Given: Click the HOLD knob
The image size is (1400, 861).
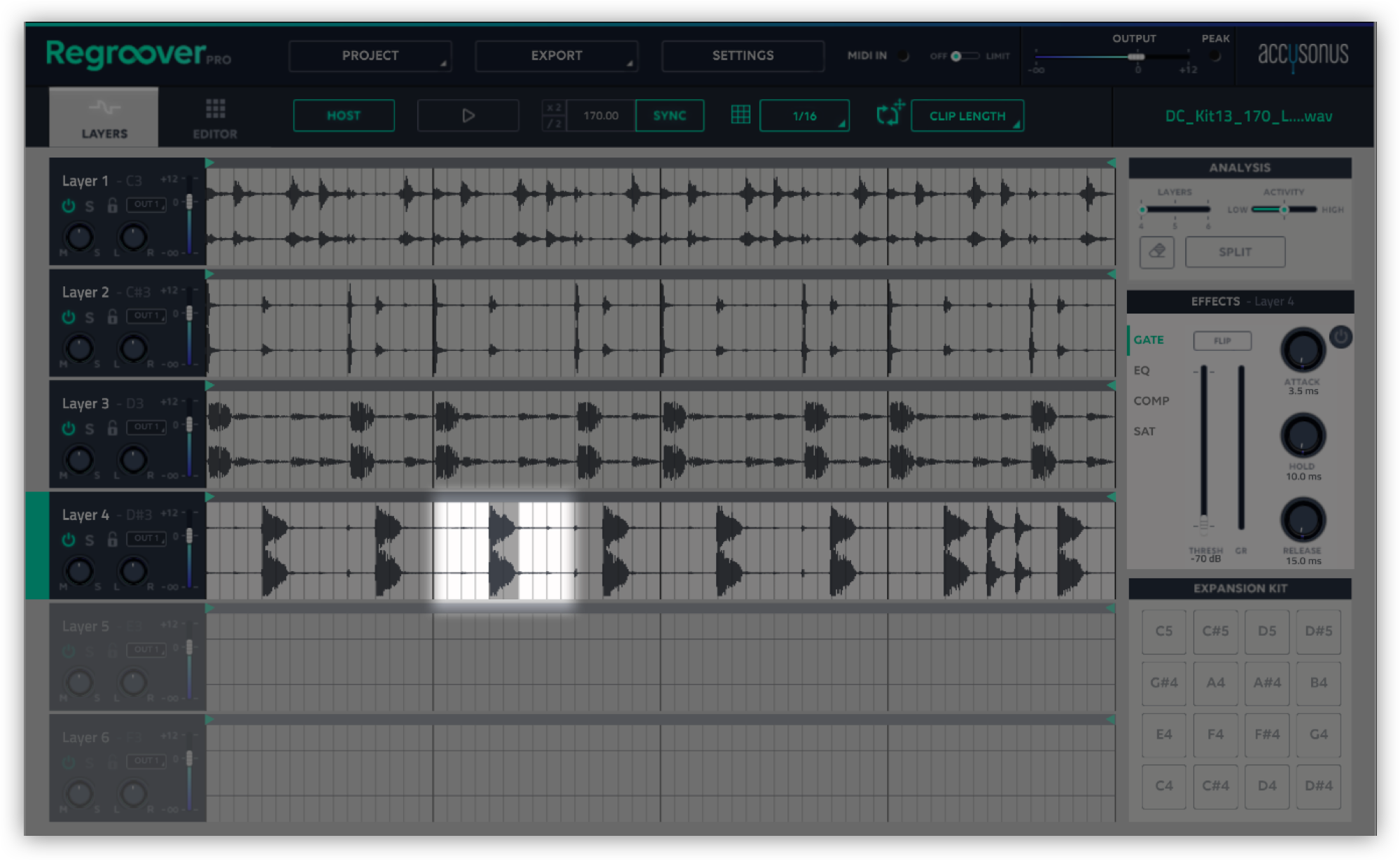Looking at the screenshot, I should (x=1303, y=435).
